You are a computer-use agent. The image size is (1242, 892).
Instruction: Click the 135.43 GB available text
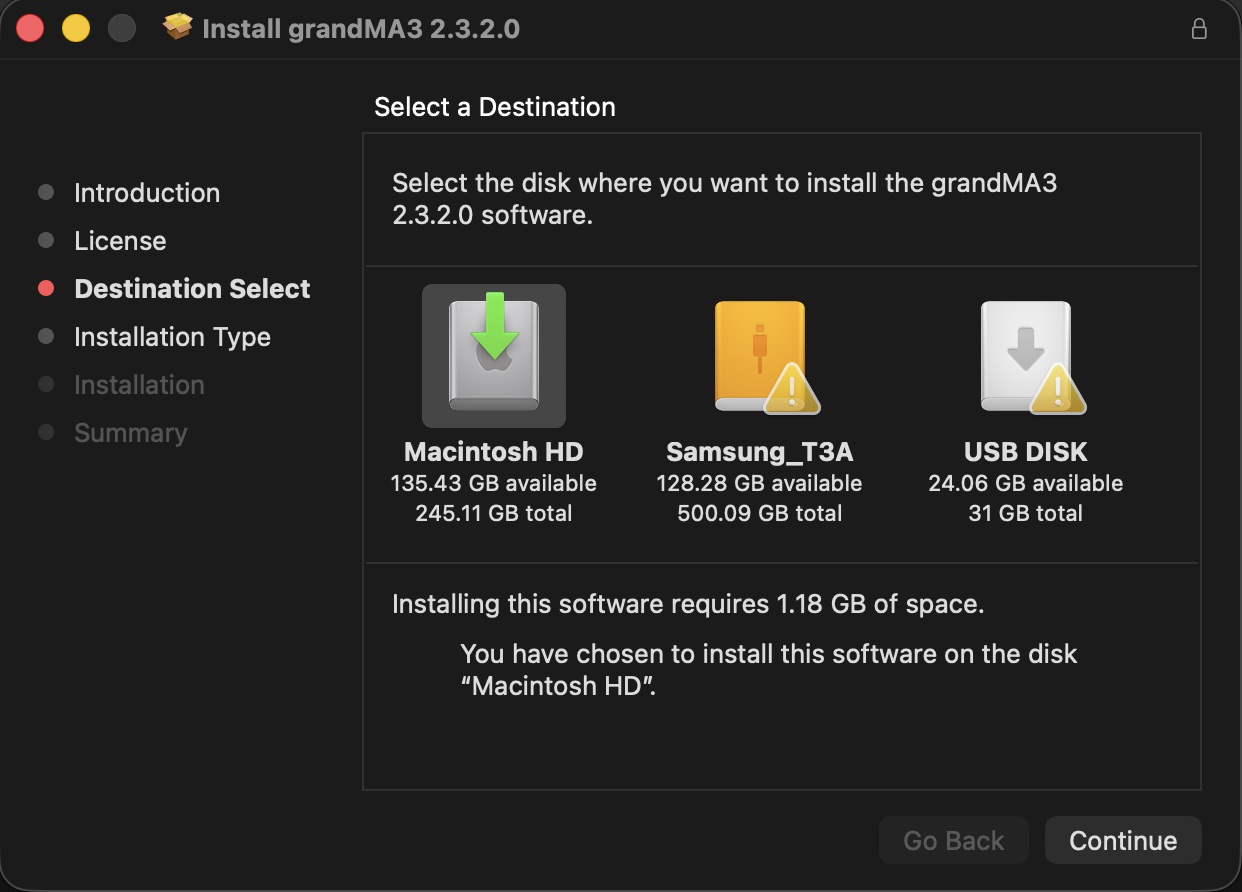pos(494,483)
